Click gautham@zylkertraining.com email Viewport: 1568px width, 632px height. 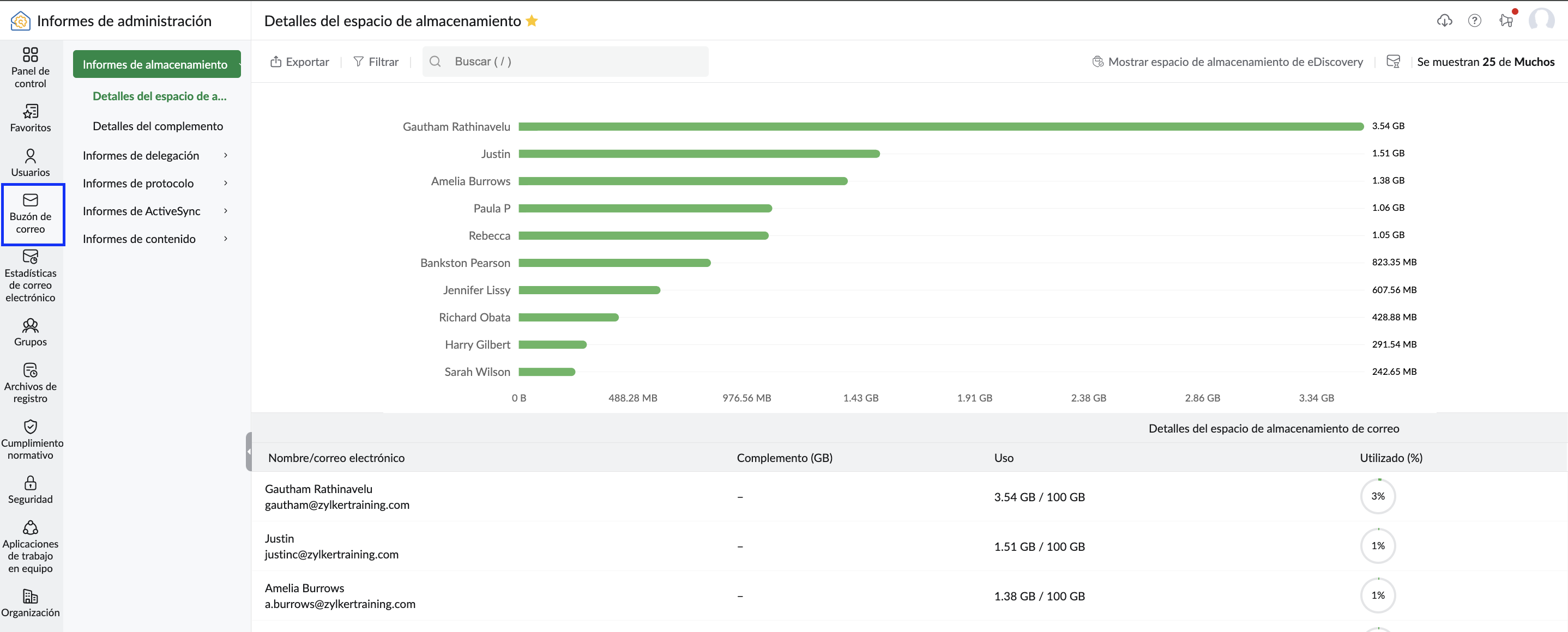336,505
